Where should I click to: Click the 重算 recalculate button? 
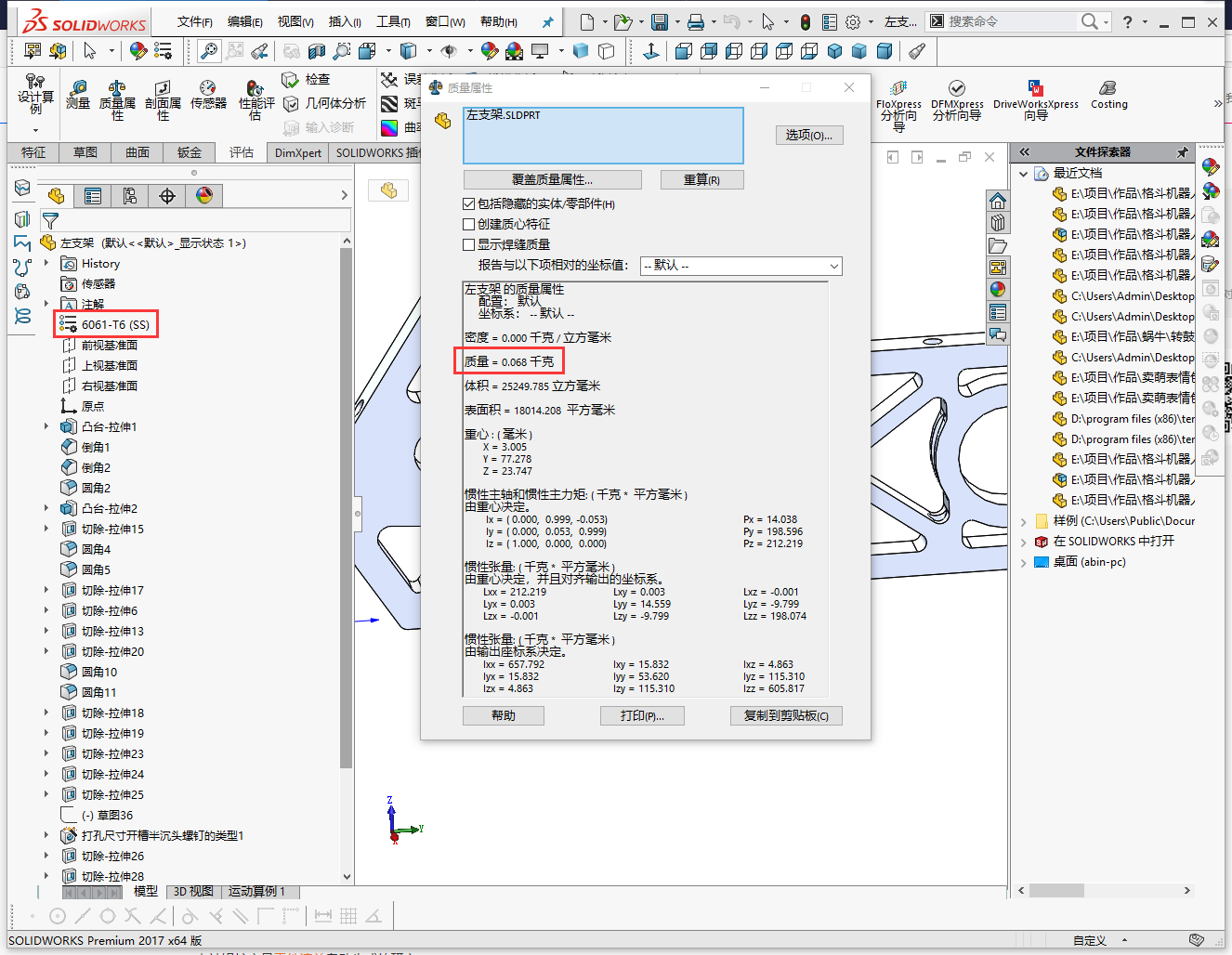(701, 179)
